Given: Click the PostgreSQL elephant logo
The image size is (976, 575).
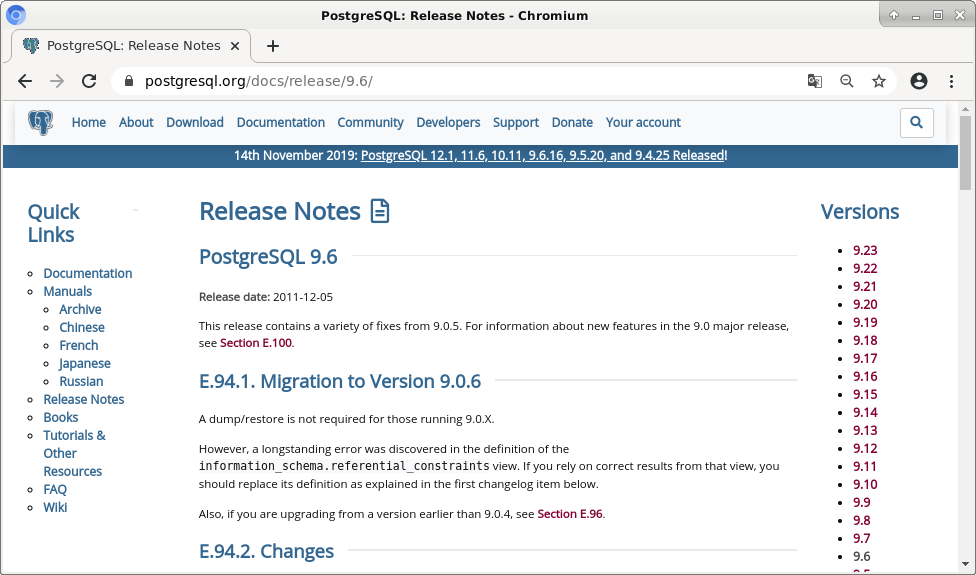Looking at the screenshot, I should [40, 122].
